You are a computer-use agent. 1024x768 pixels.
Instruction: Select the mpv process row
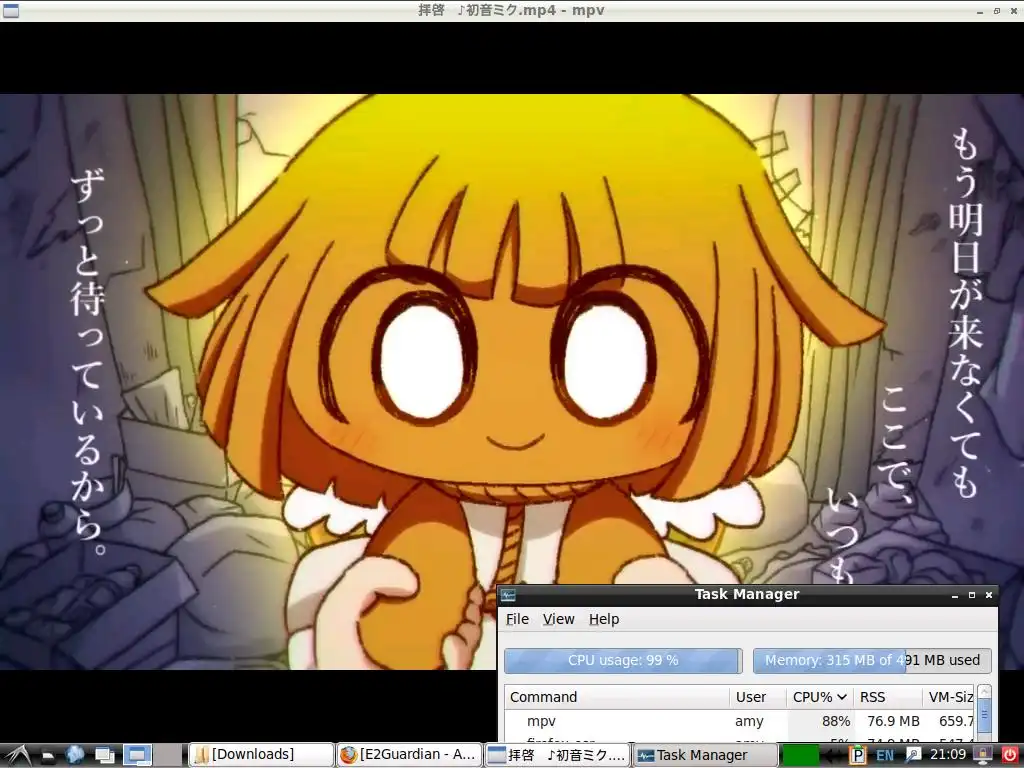739,721
